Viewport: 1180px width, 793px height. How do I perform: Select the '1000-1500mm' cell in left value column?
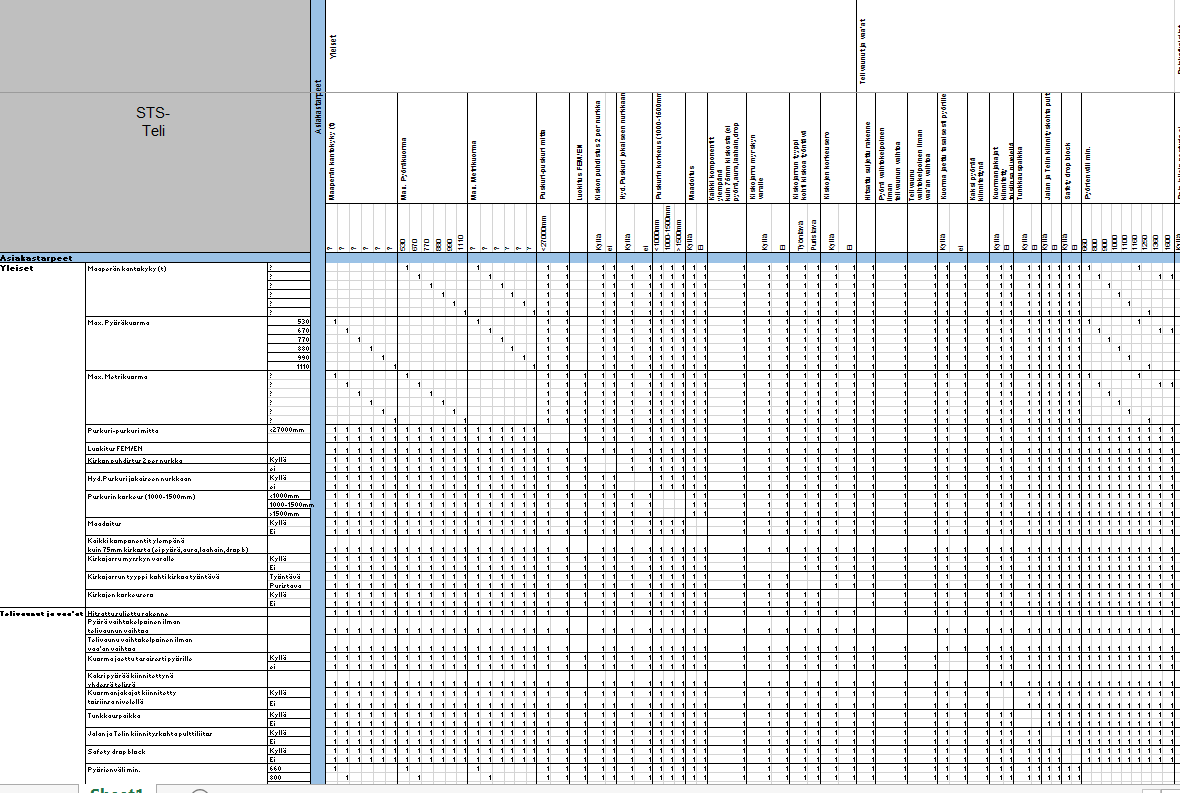click(x=289, y=505)
